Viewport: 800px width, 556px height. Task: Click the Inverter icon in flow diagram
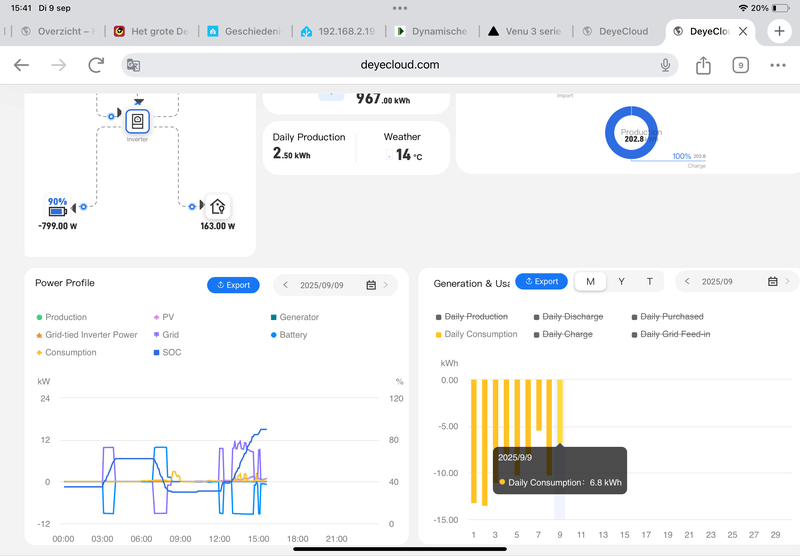tap(137, 121)
